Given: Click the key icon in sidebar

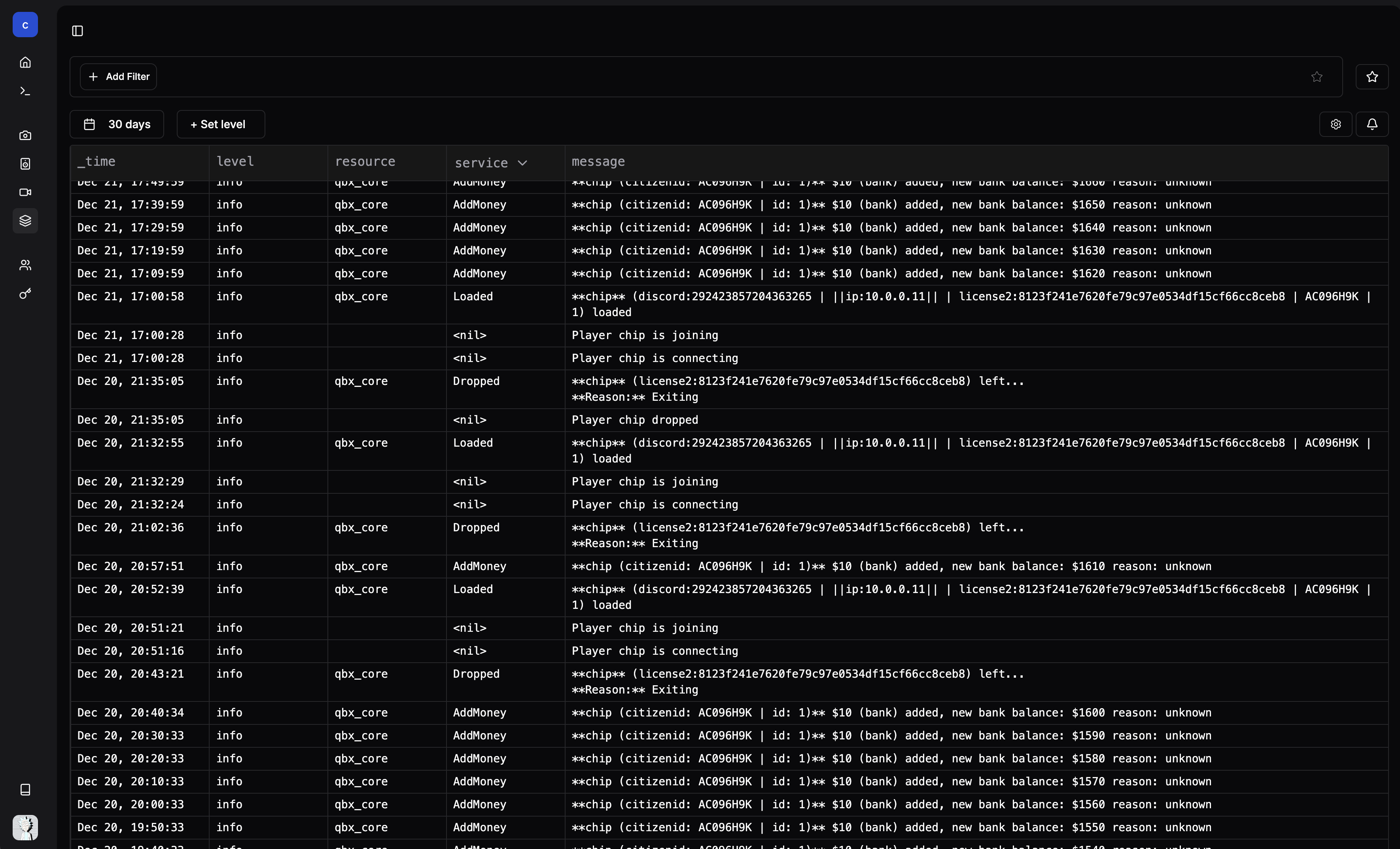Looking at the screenshot, I should click(x=25, y=294).
